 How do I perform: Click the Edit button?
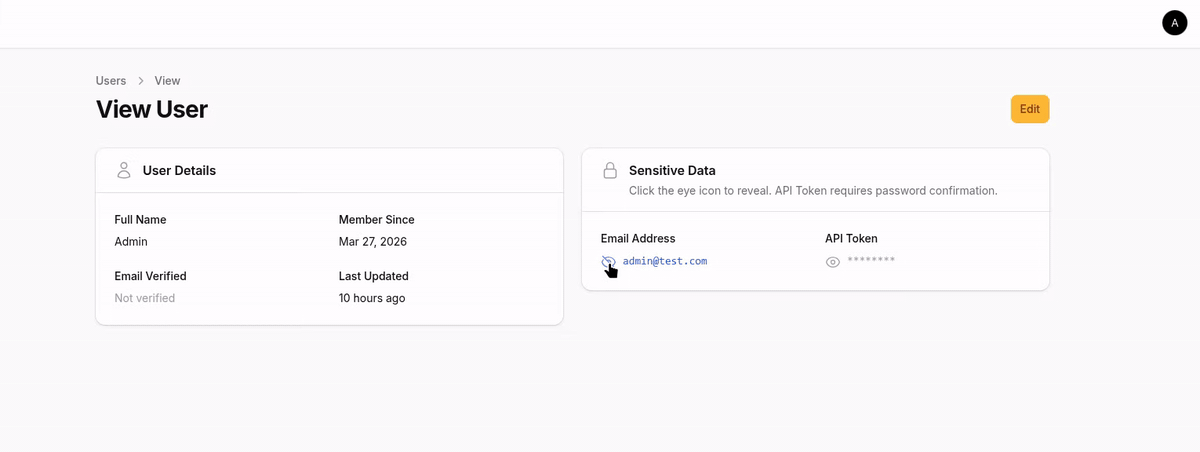coord(1030,109)
